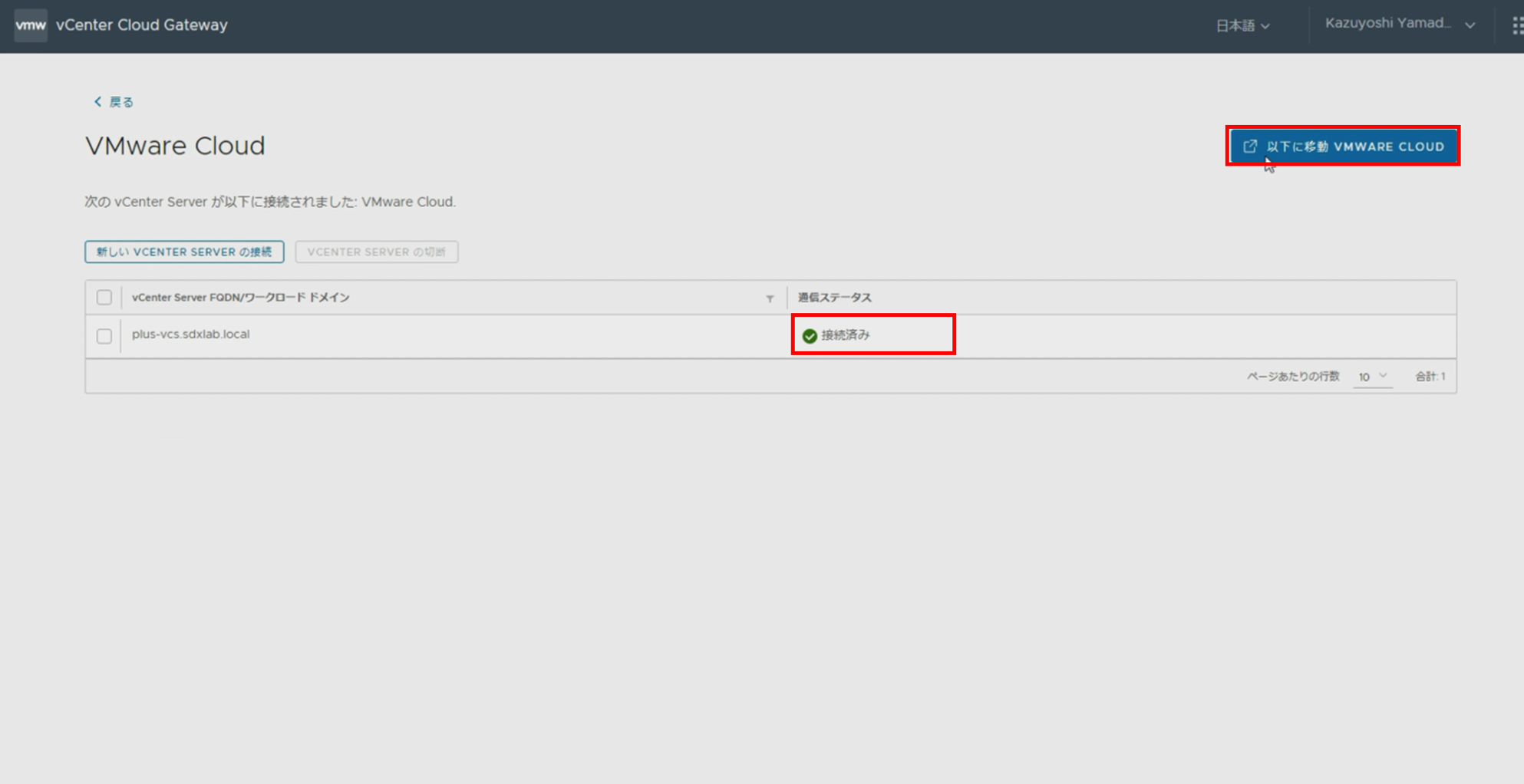Click vCenter Server FQDN column header
1524x784 pixels.
click(x=240, y=298)
